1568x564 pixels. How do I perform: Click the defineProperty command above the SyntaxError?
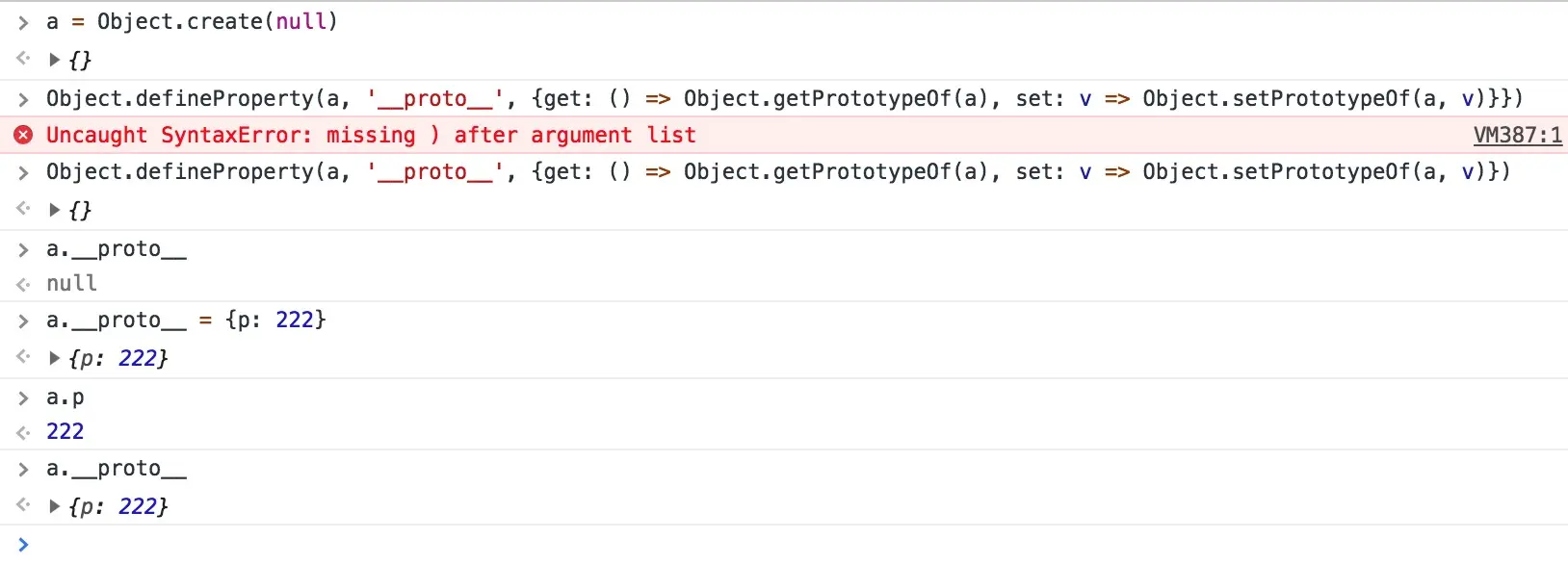(x=784, y=99)
